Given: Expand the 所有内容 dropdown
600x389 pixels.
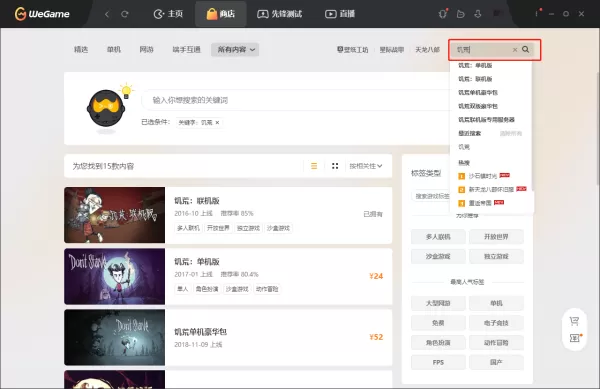Looking at the screenshot, I should pos(235,50).
